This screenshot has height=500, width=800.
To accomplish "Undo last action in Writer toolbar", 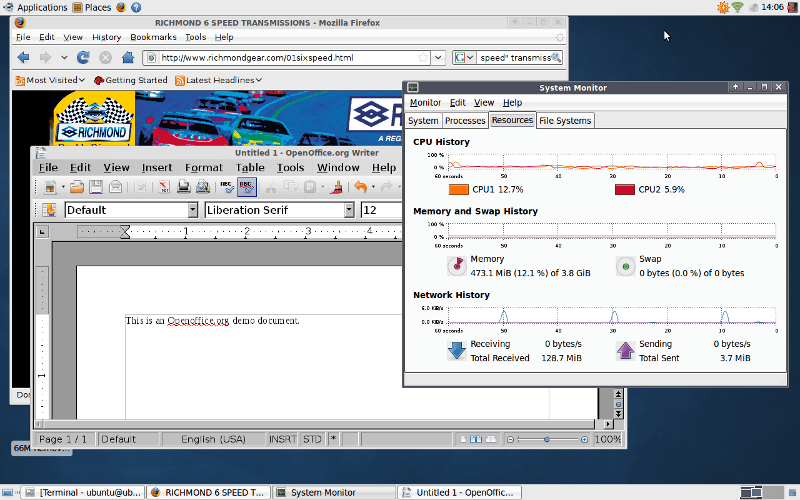I will pyautogui.click(x=361, y=187).
